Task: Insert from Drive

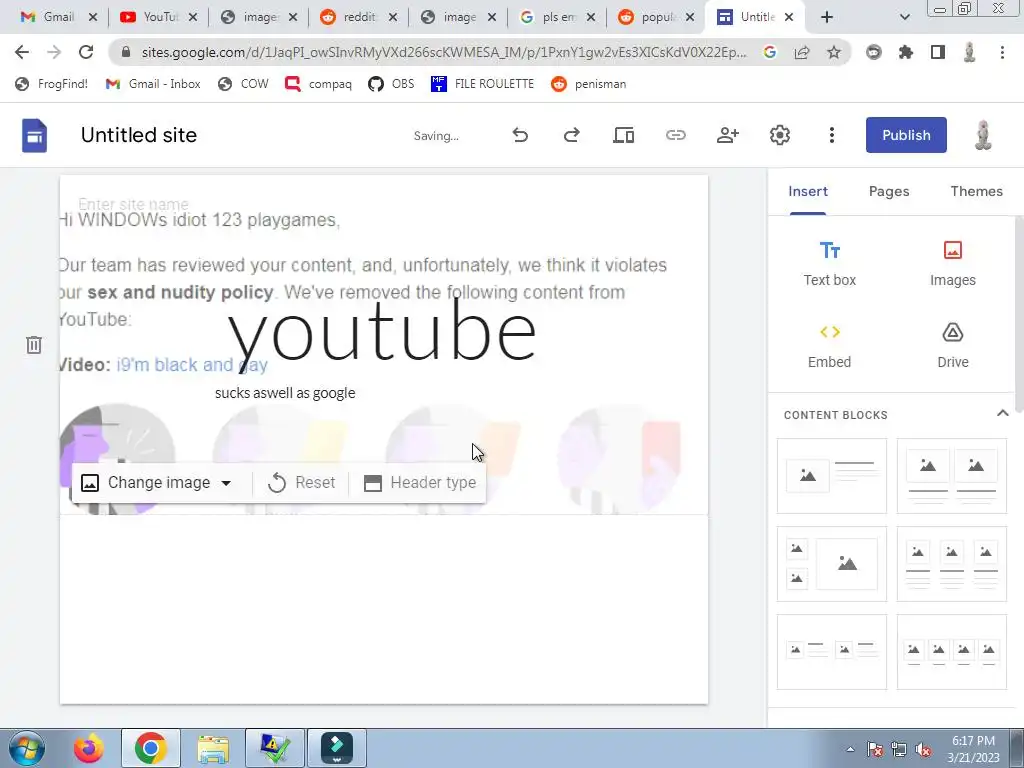Action: pos(953,346)
